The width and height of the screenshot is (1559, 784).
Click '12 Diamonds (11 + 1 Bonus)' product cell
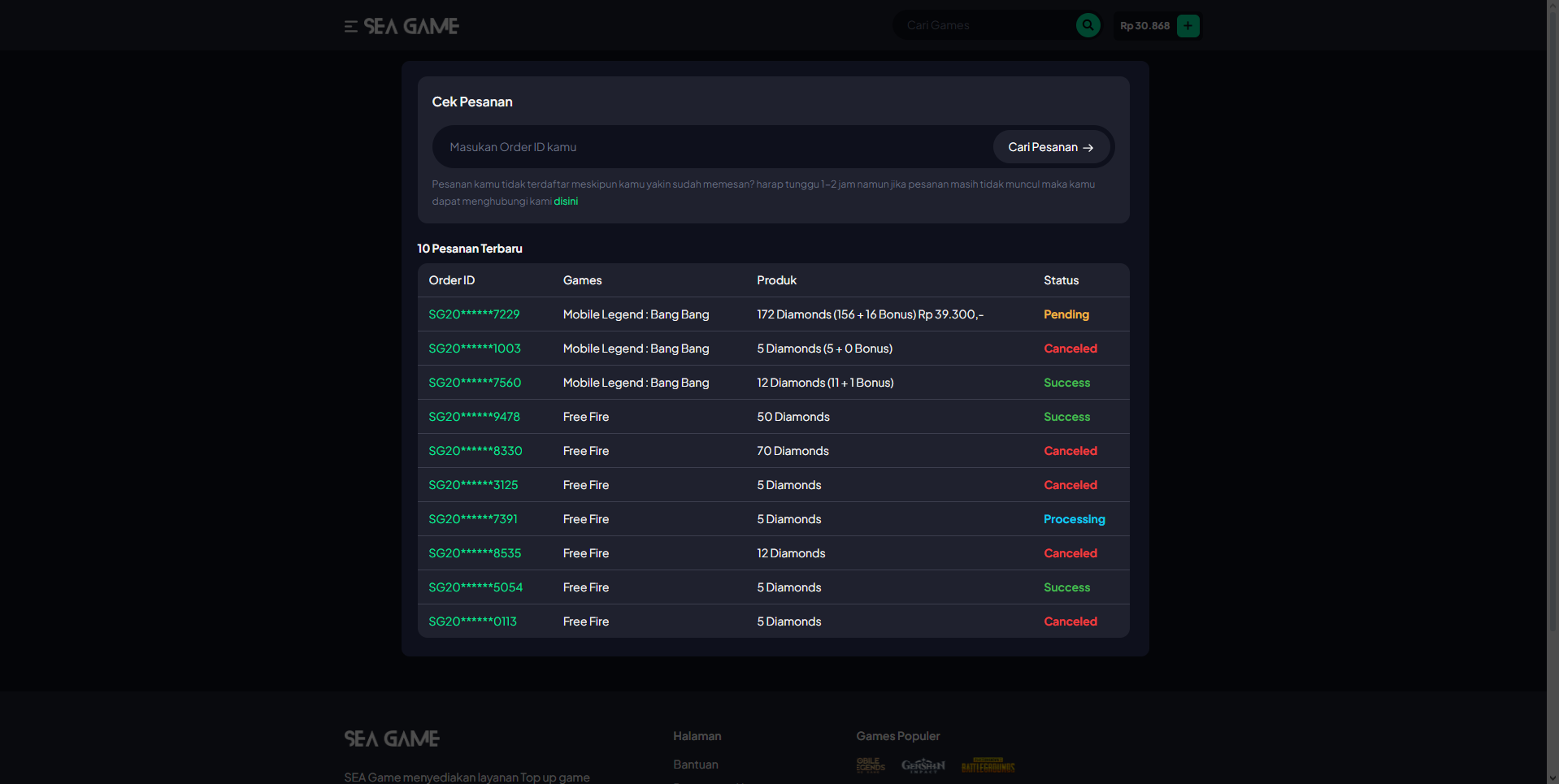825,383
